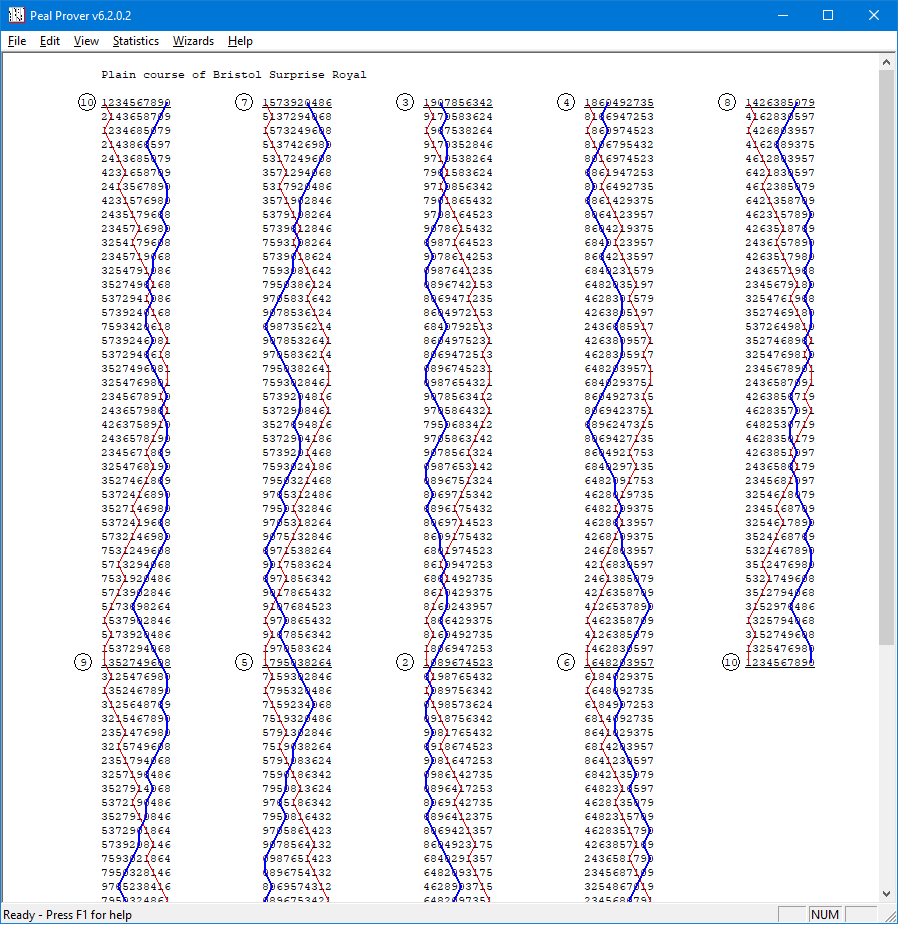Screen dimensions: 900x928
Task: Click the lead head 1907856342
Action: pyautogui.click(x=458, y=102)
